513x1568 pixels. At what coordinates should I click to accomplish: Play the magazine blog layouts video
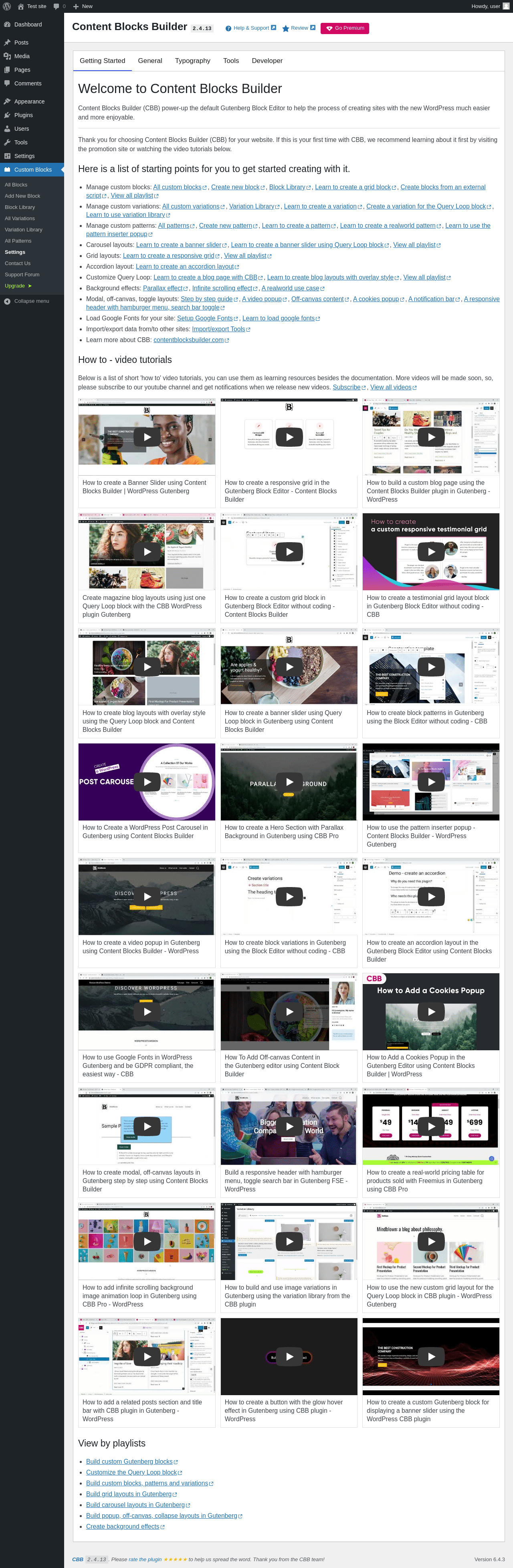[x=147, y=551]
